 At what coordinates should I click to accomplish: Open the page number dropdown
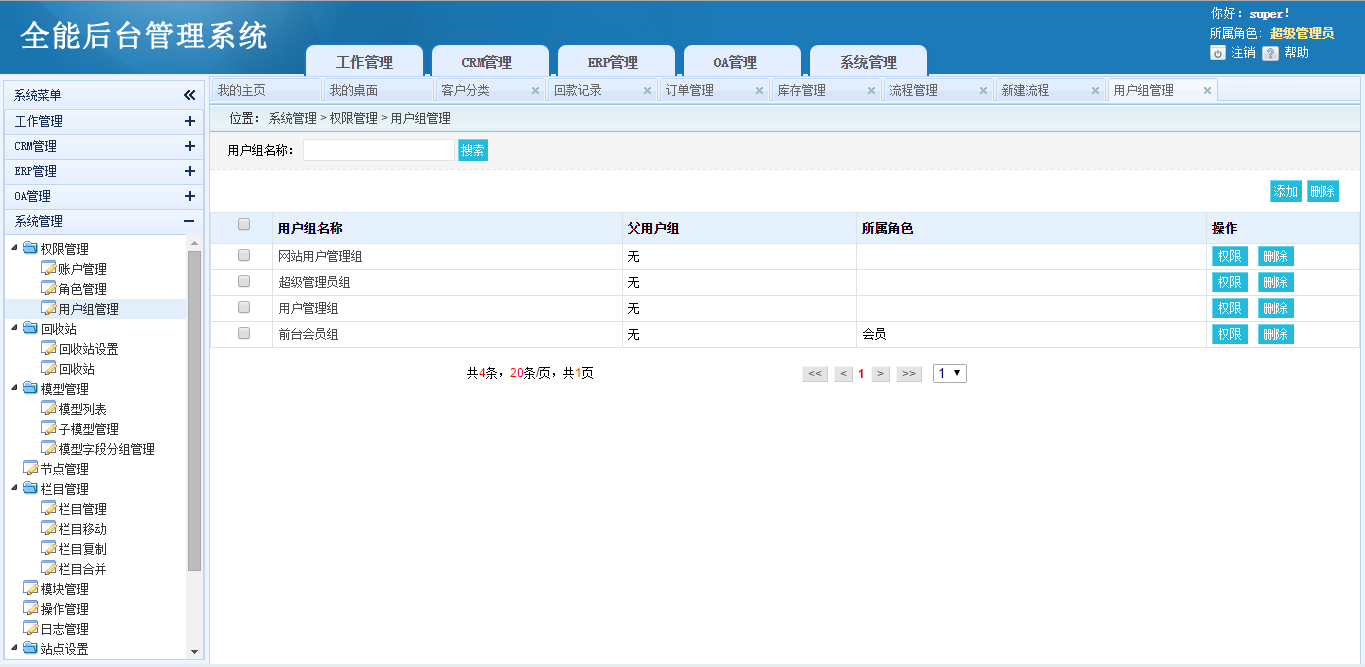tap(949, 373)
